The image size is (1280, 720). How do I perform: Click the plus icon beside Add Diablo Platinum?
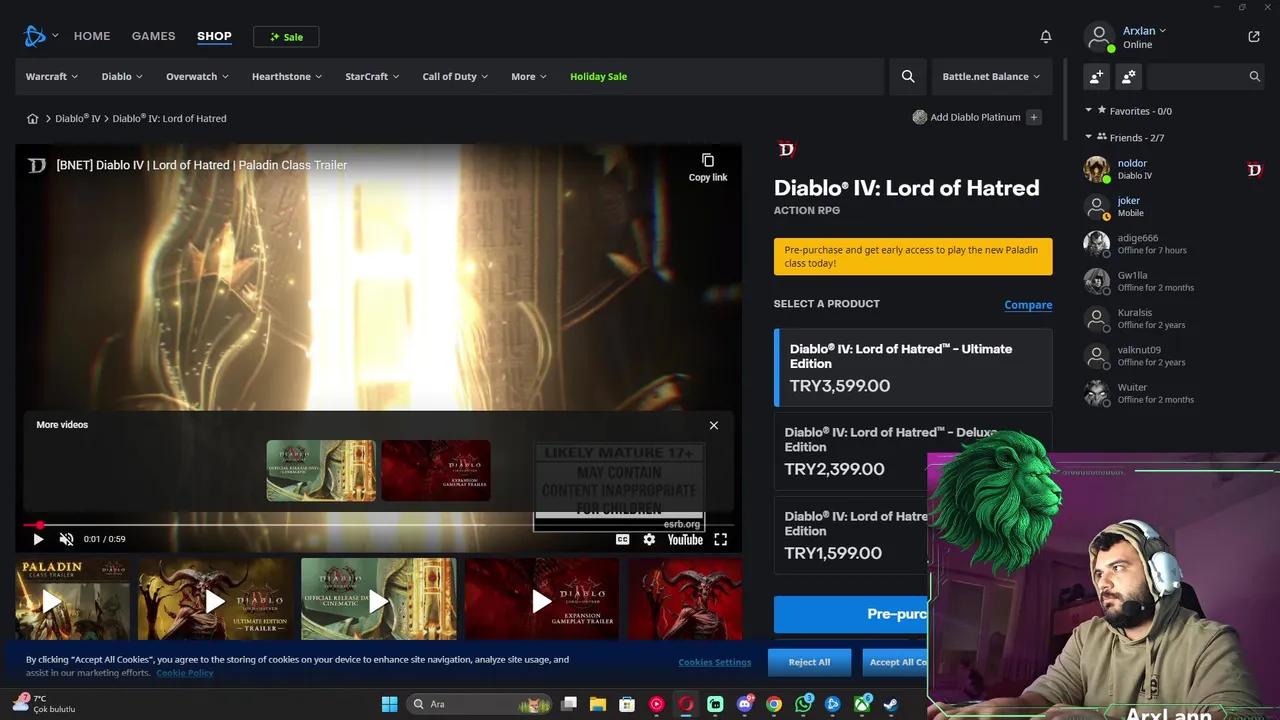click(1034, 117)
